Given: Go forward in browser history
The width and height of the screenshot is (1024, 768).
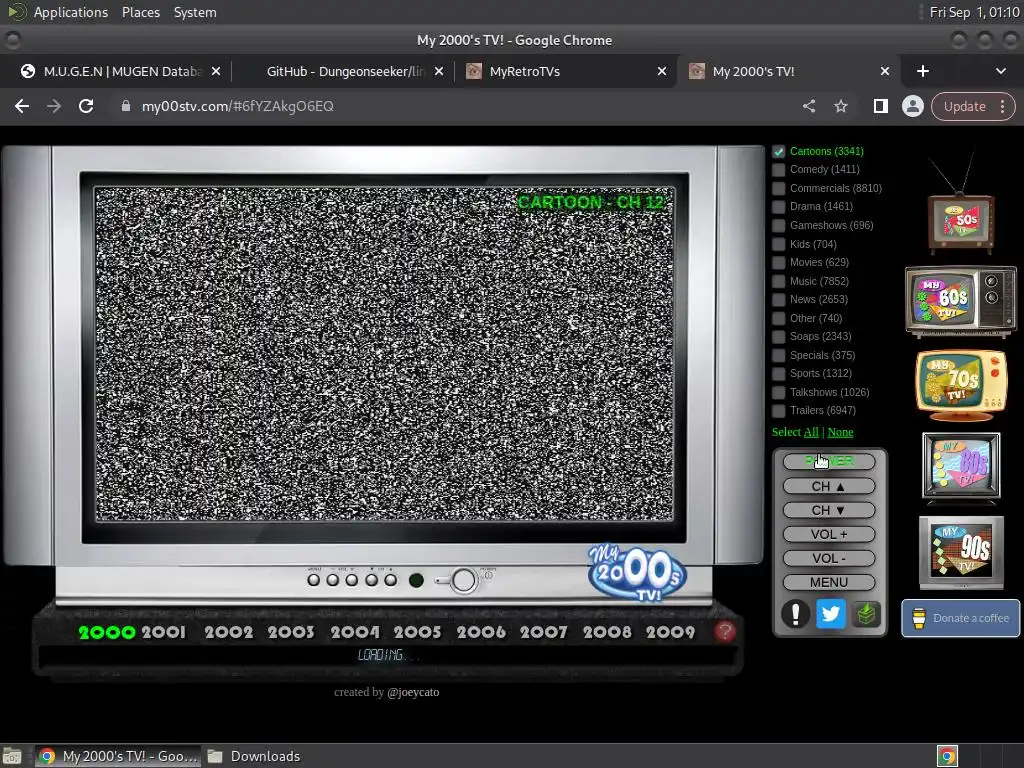Looking at the screenshot, I should pos(54,106).
